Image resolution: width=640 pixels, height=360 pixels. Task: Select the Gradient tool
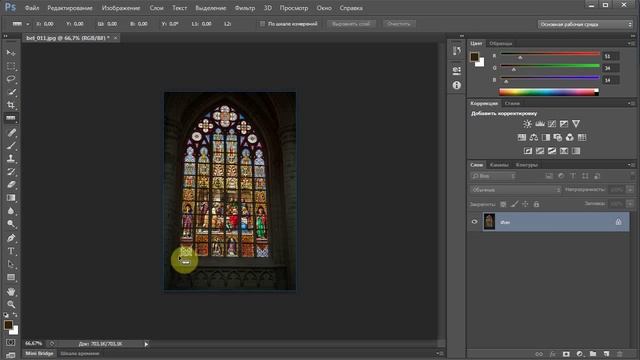(x=11, y=198)
